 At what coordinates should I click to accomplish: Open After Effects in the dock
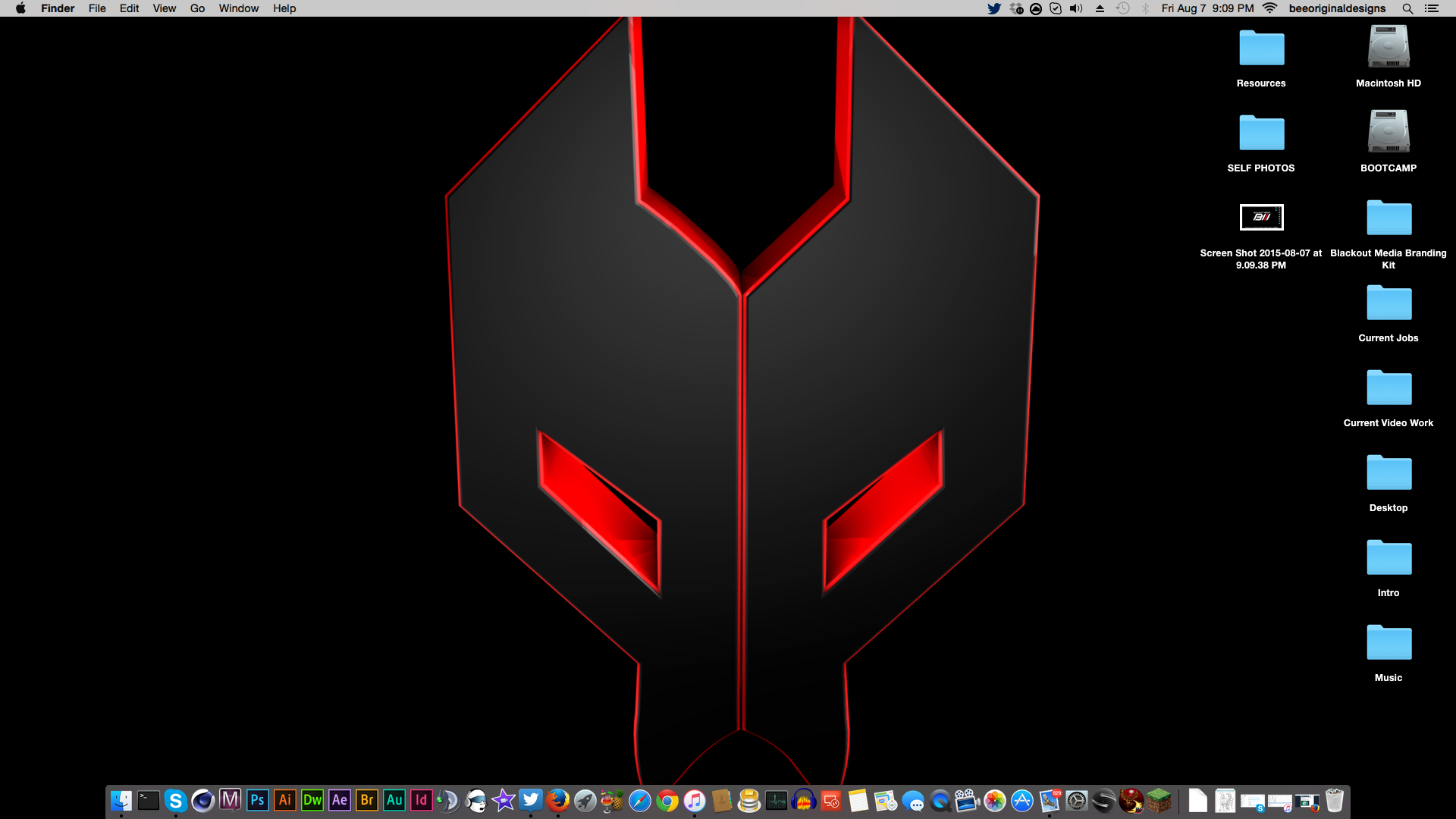pos(340,801)
